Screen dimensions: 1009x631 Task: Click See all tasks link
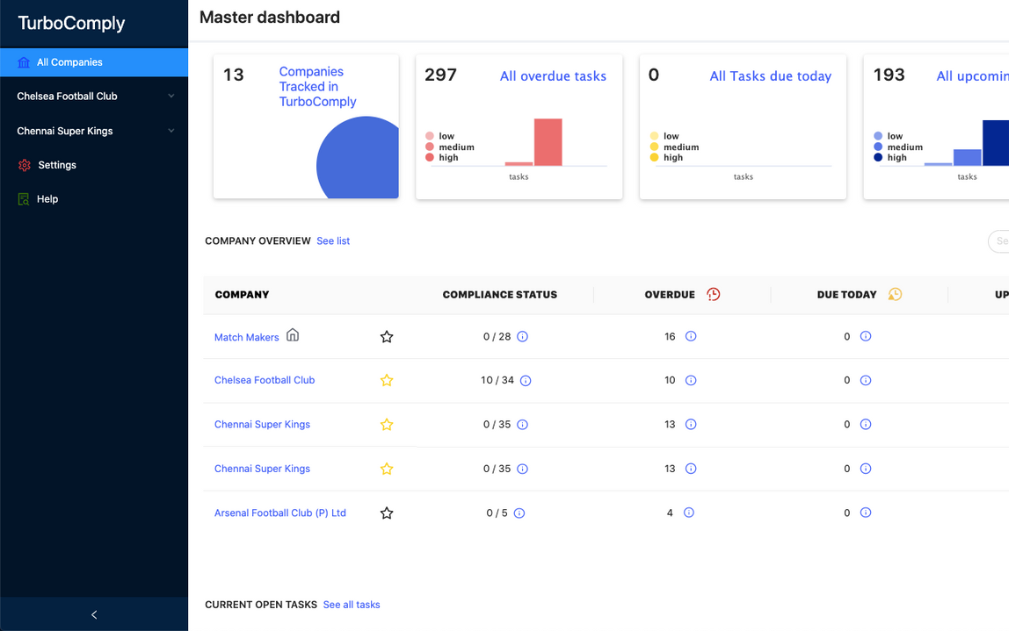coord(352,604)
